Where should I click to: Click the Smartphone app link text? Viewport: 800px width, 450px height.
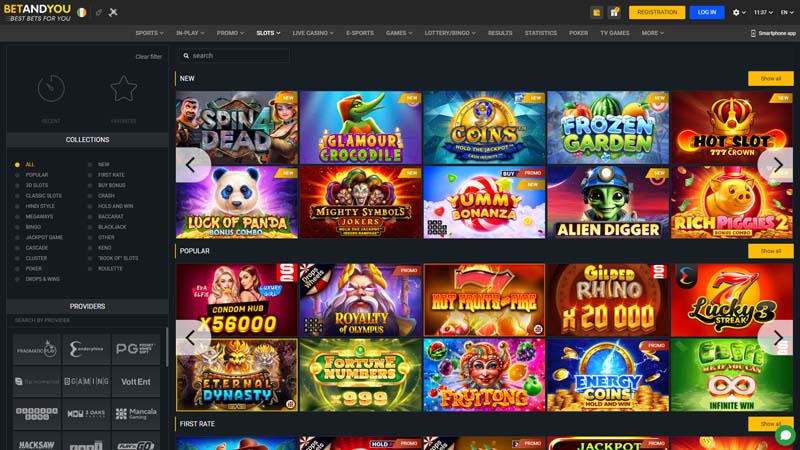click(777, 33)
